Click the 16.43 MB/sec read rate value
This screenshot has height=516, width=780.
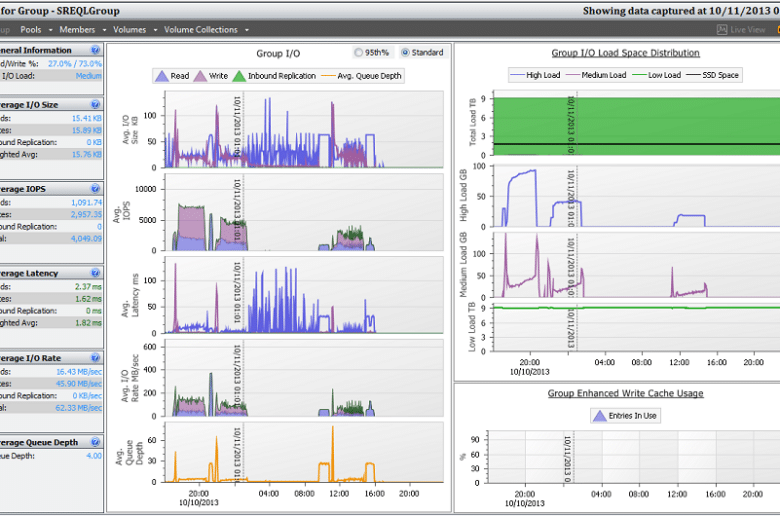click(79, 372)
